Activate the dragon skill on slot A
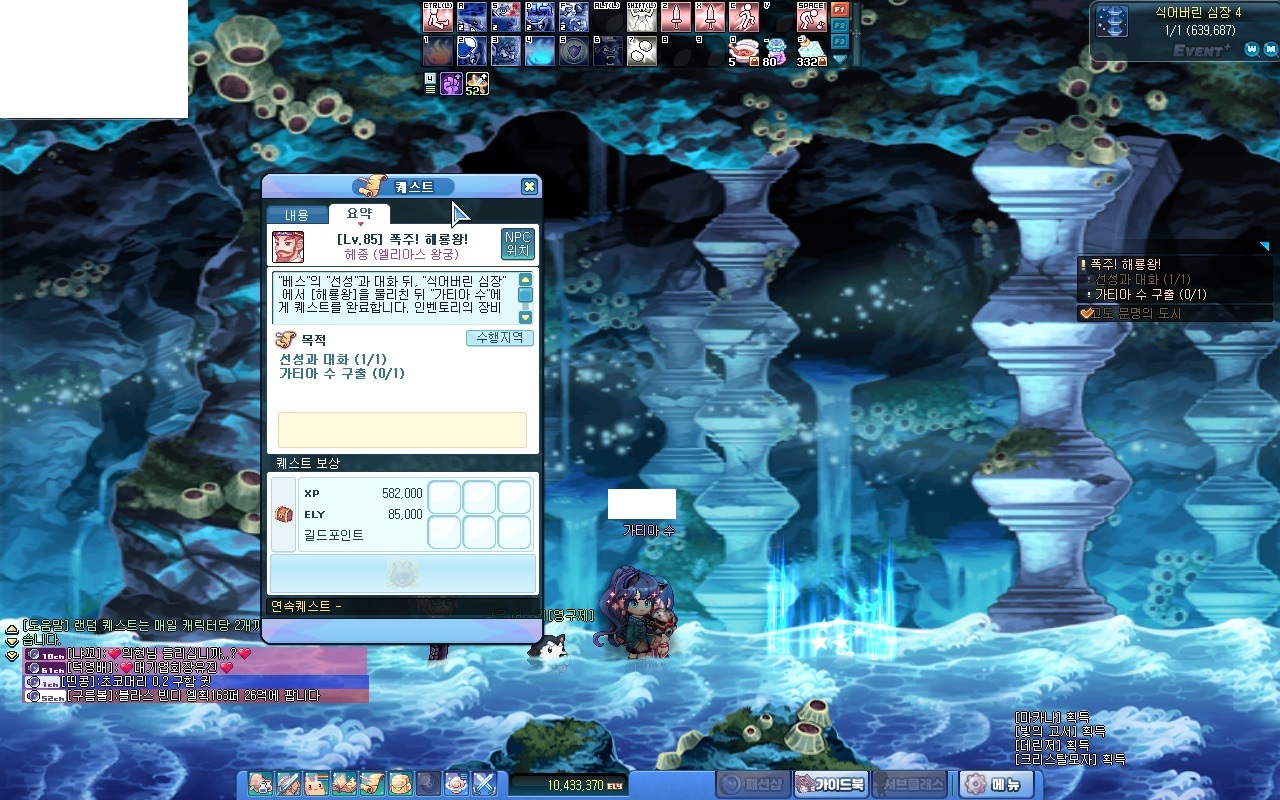The height and width of the screenshot is (800, 1280). 472,17
